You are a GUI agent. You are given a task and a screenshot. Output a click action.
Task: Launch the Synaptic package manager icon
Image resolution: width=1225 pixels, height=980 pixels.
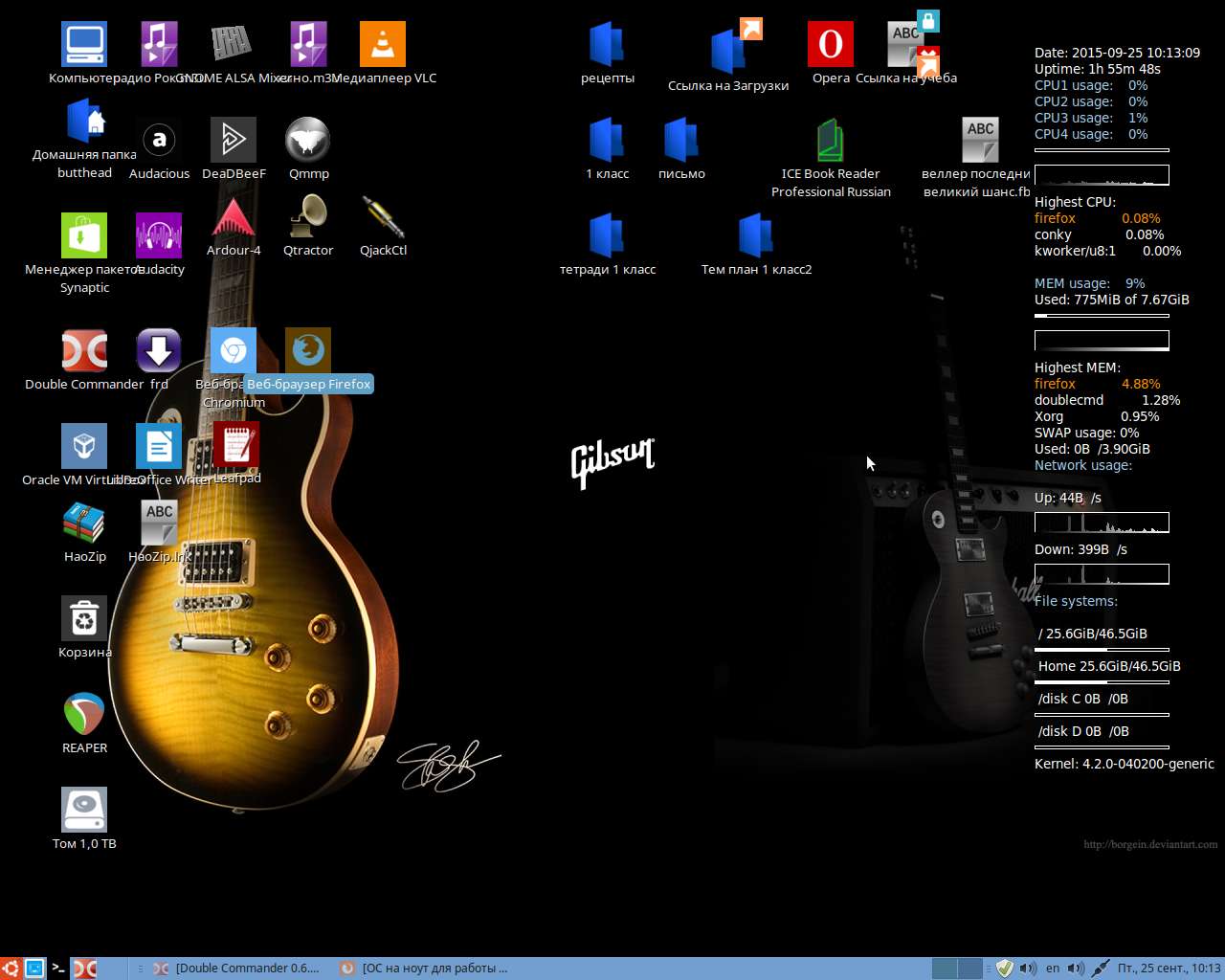tap(84, 236)
